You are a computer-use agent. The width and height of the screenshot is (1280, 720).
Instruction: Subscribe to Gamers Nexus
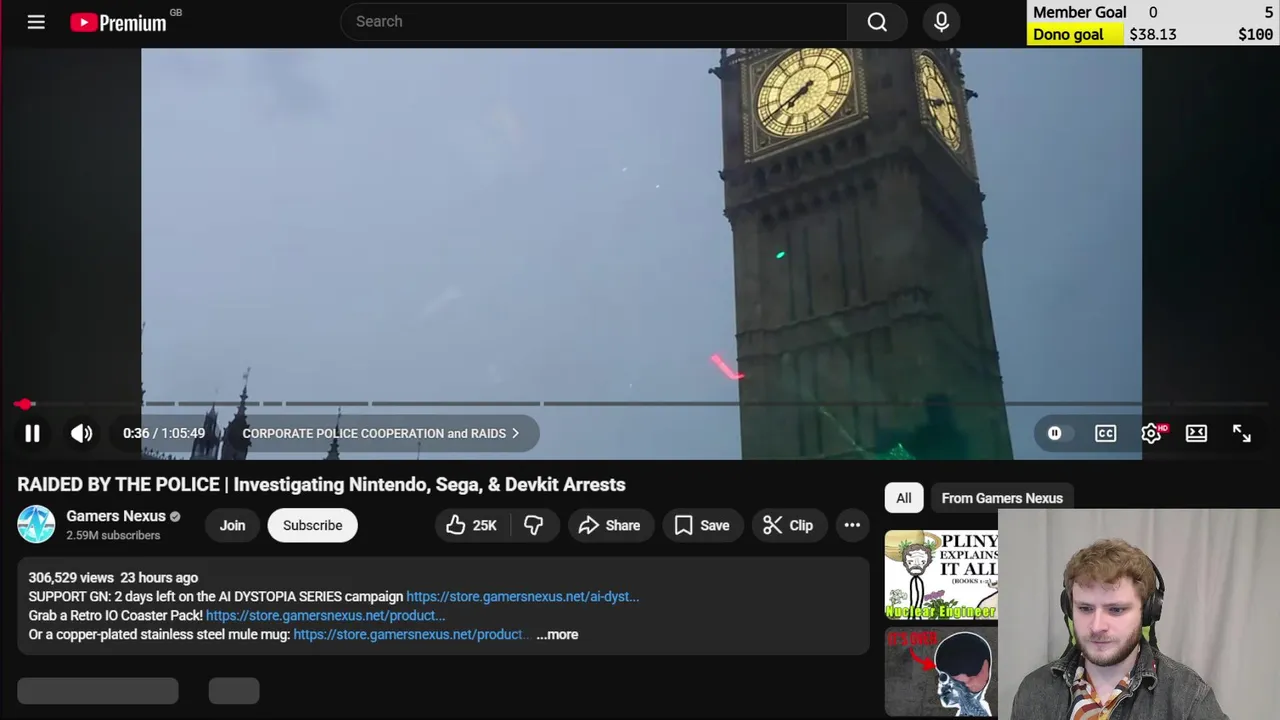click(x=312, y=525)
